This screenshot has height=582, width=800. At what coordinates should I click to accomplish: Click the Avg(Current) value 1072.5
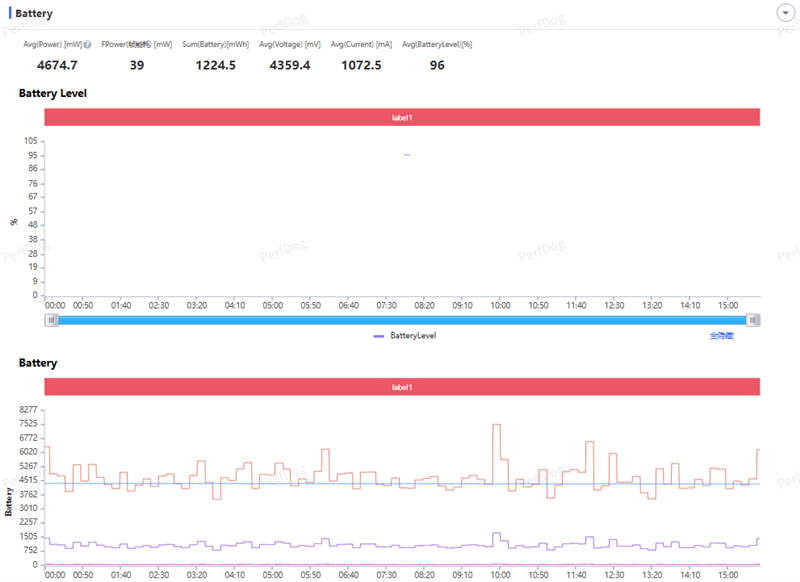coord(361,65)
